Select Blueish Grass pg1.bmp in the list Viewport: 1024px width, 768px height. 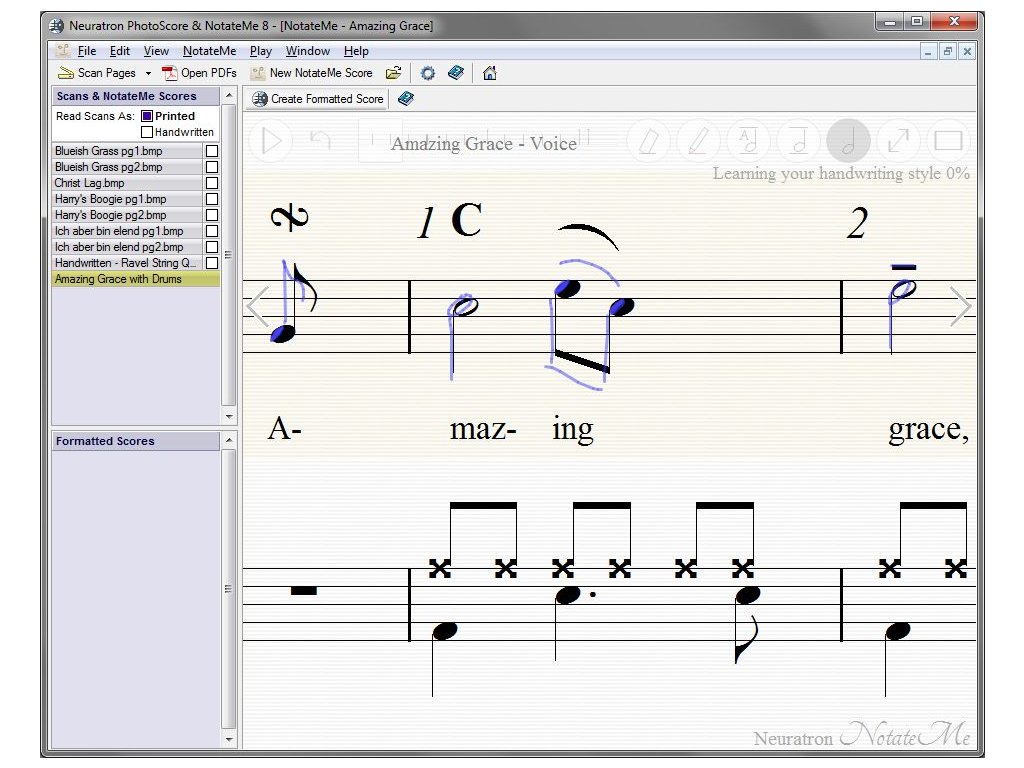coord(127,151)
